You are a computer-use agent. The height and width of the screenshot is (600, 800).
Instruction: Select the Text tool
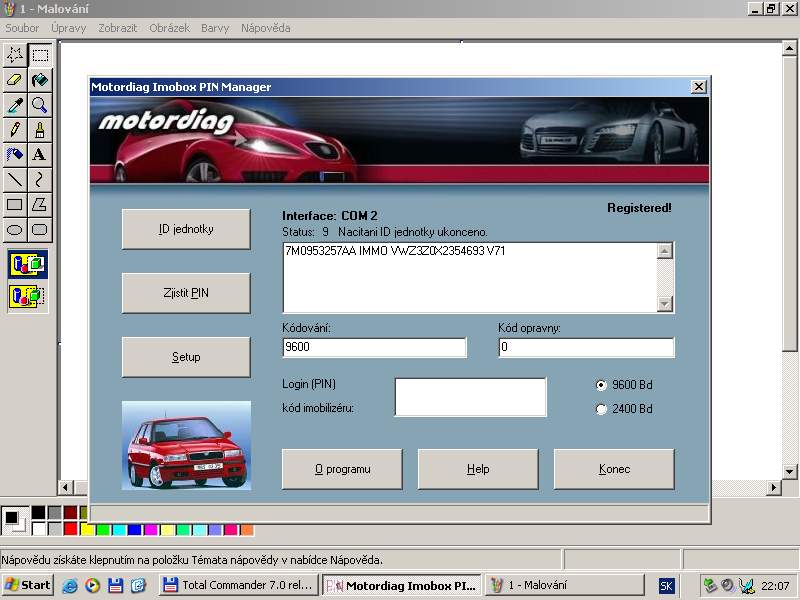pyautogui.click(x=40, y=155)
